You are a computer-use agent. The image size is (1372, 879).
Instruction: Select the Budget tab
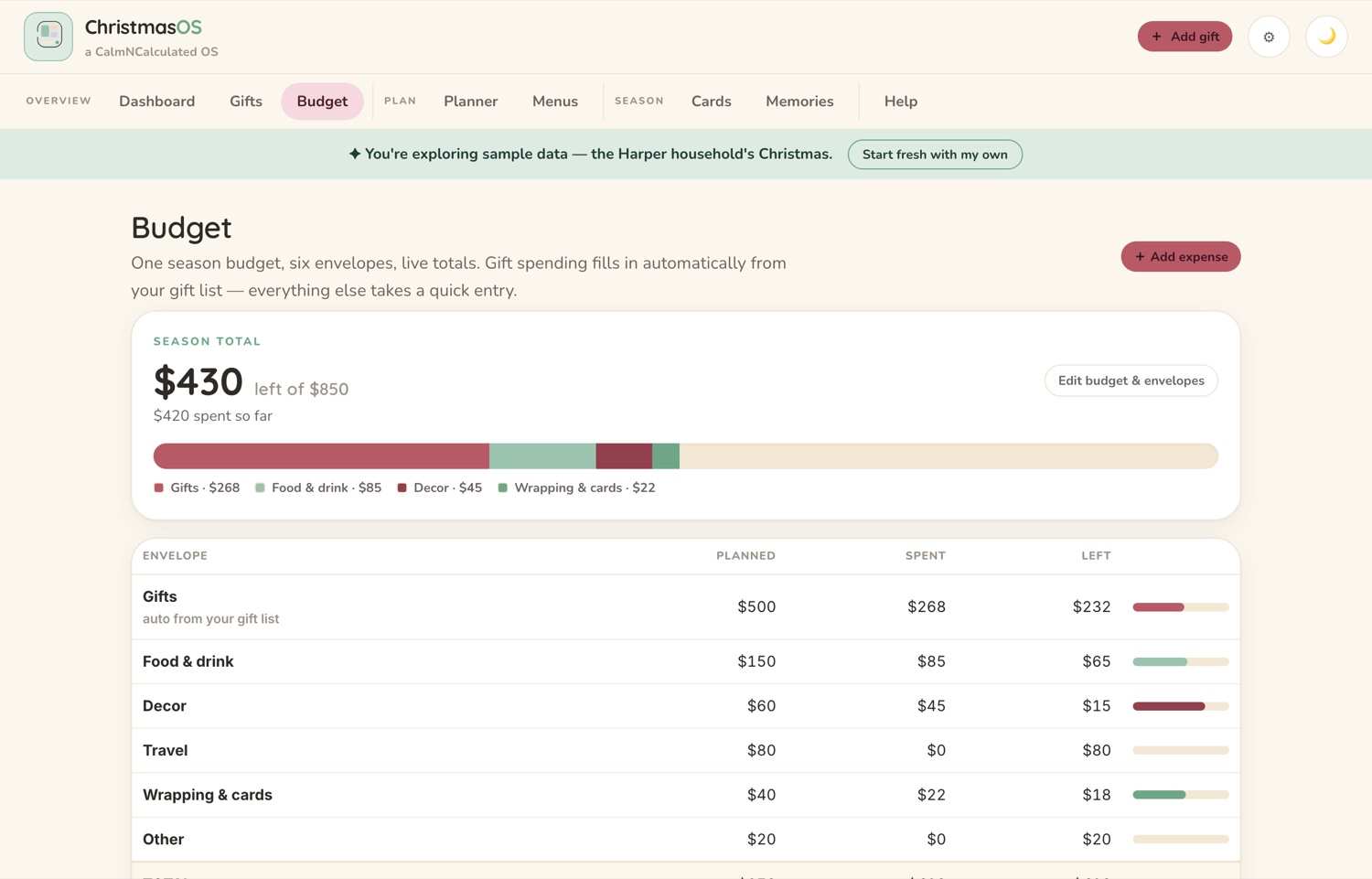pos(322,102)
